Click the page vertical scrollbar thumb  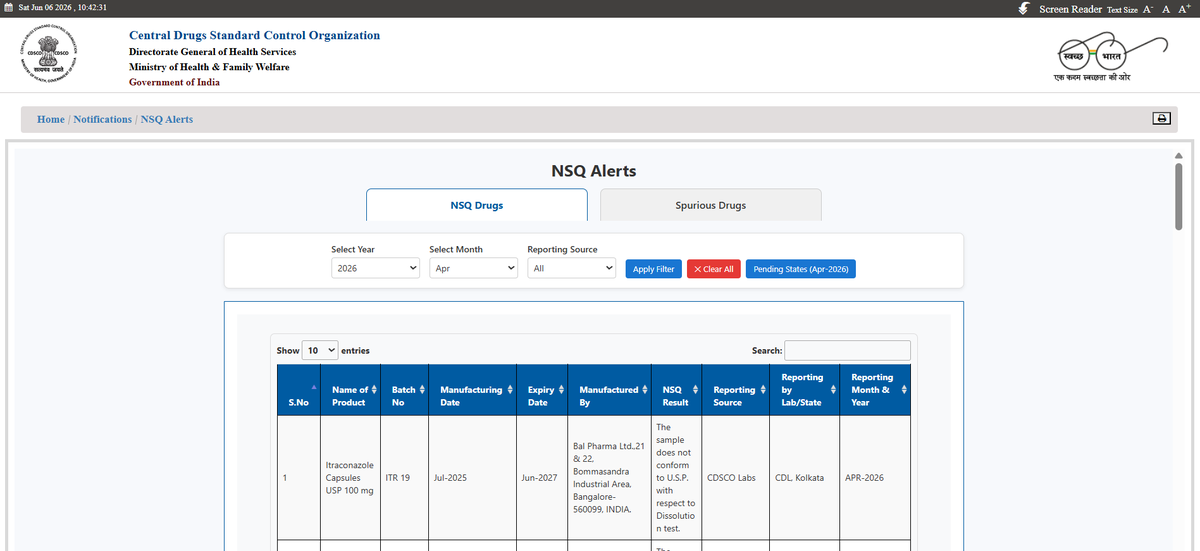tap(1178, 196)
